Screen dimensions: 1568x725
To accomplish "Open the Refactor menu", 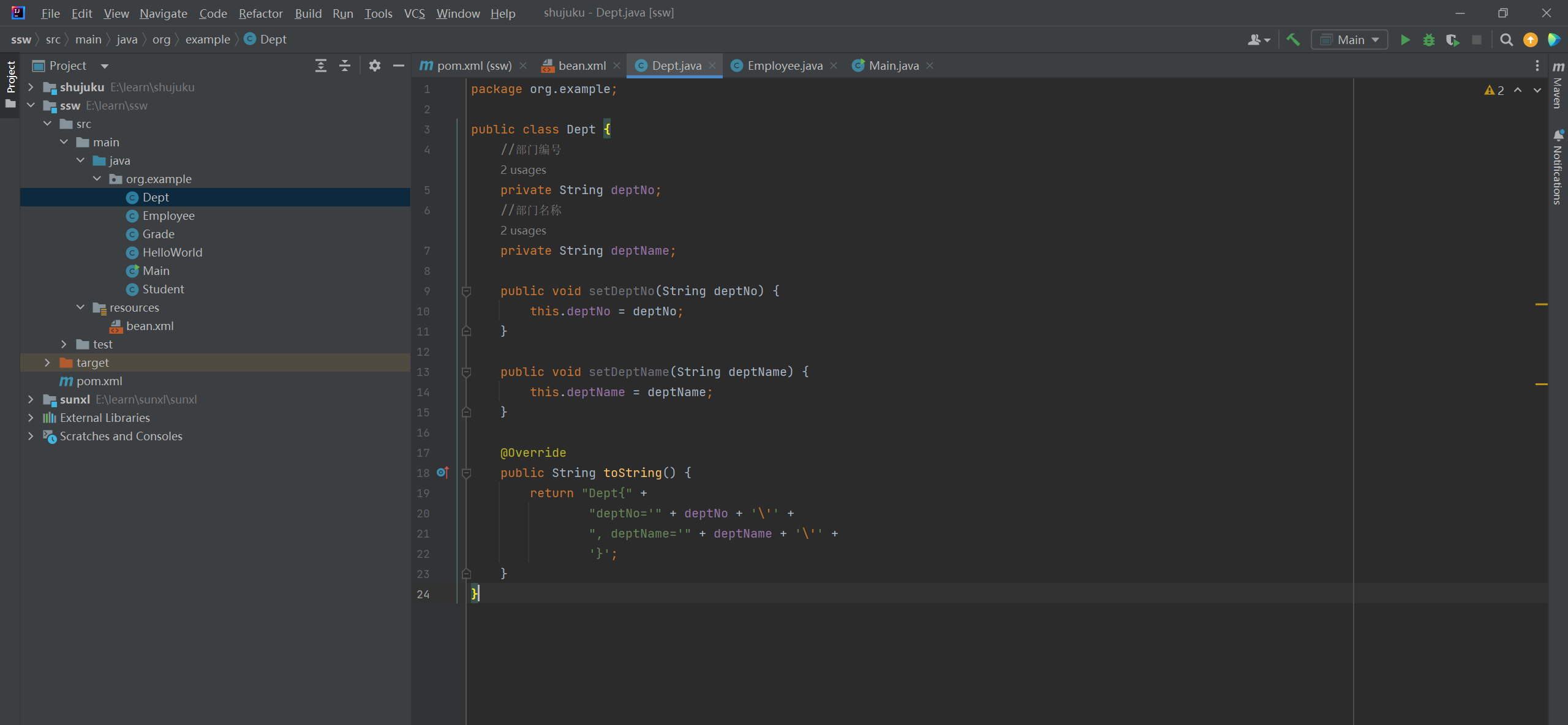I will point(260,13).
